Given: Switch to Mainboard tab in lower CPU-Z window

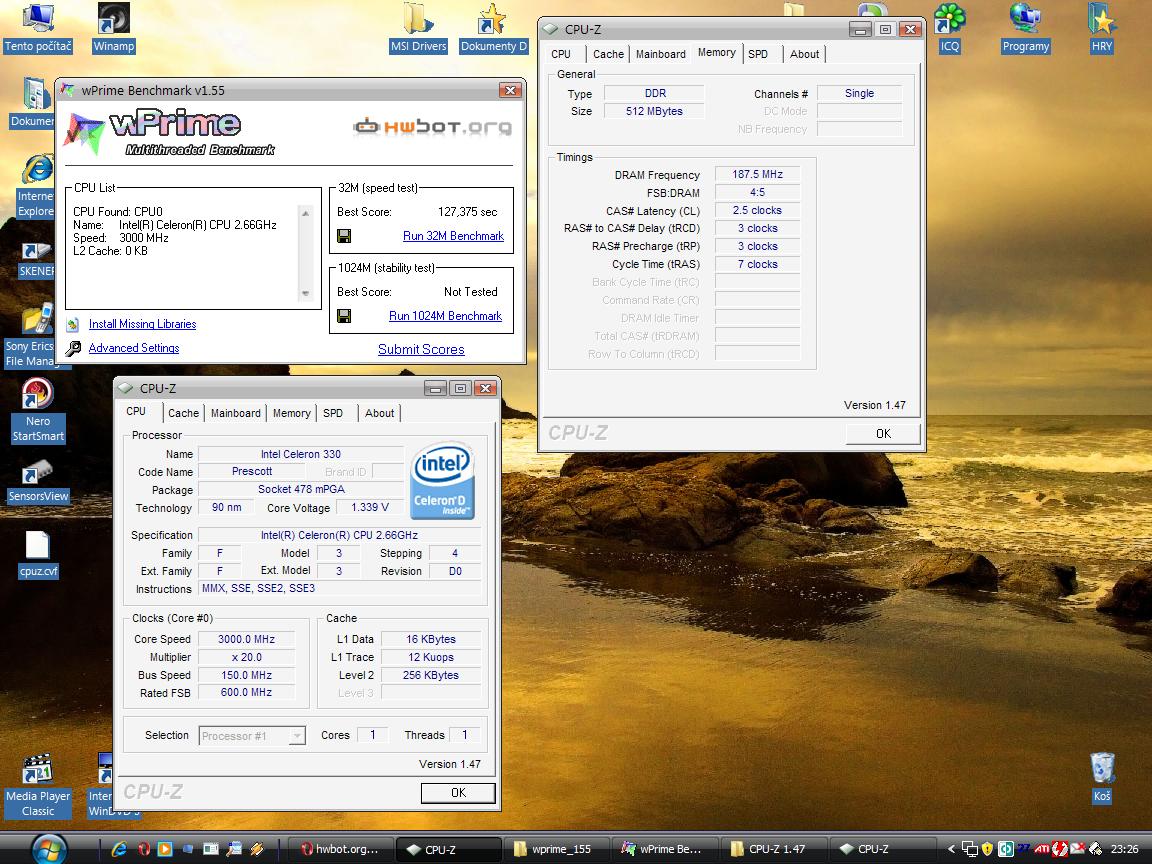Looking at the screenshot, I should coord(235,413).
